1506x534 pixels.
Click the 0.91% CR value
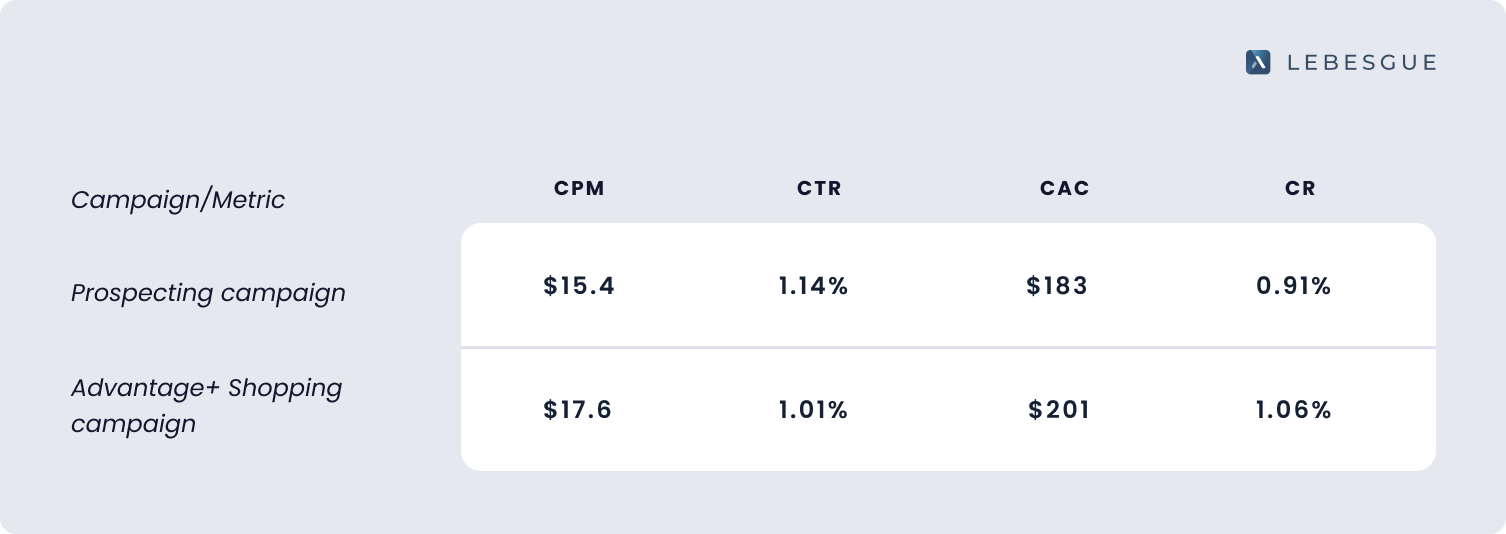[1293, 286]
